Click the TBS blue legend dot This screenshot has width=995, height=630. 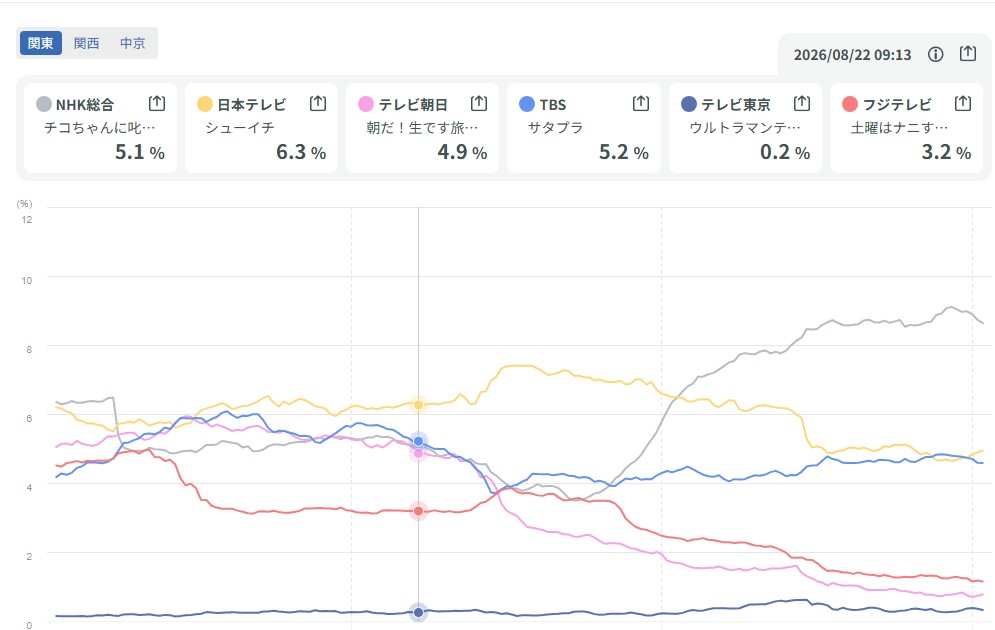click(527, 104)
